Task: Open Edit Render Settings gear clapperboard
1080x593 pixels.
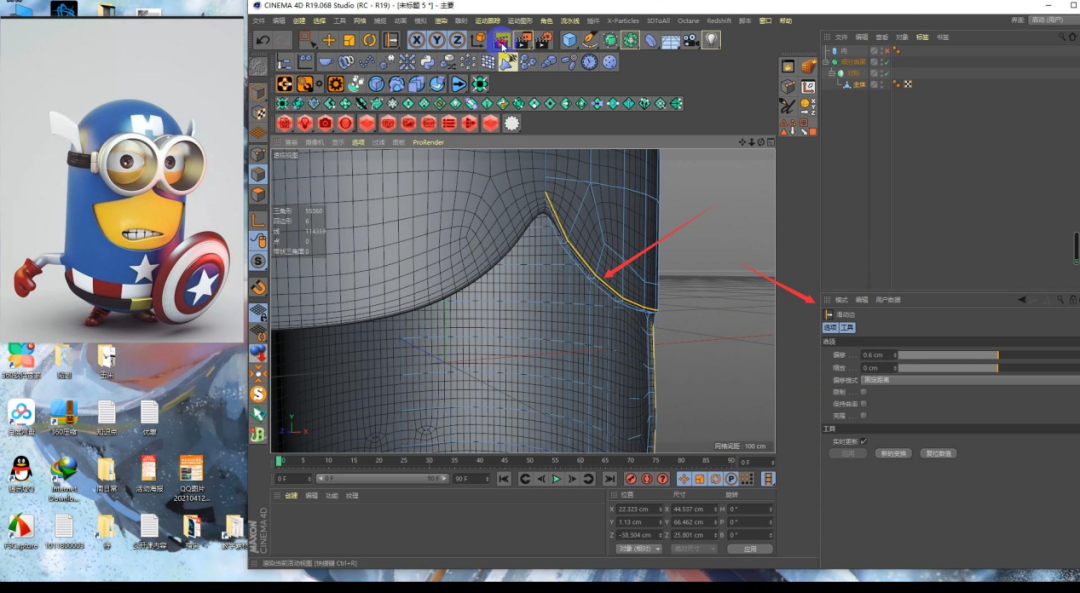Action: [x=544, y=40]
